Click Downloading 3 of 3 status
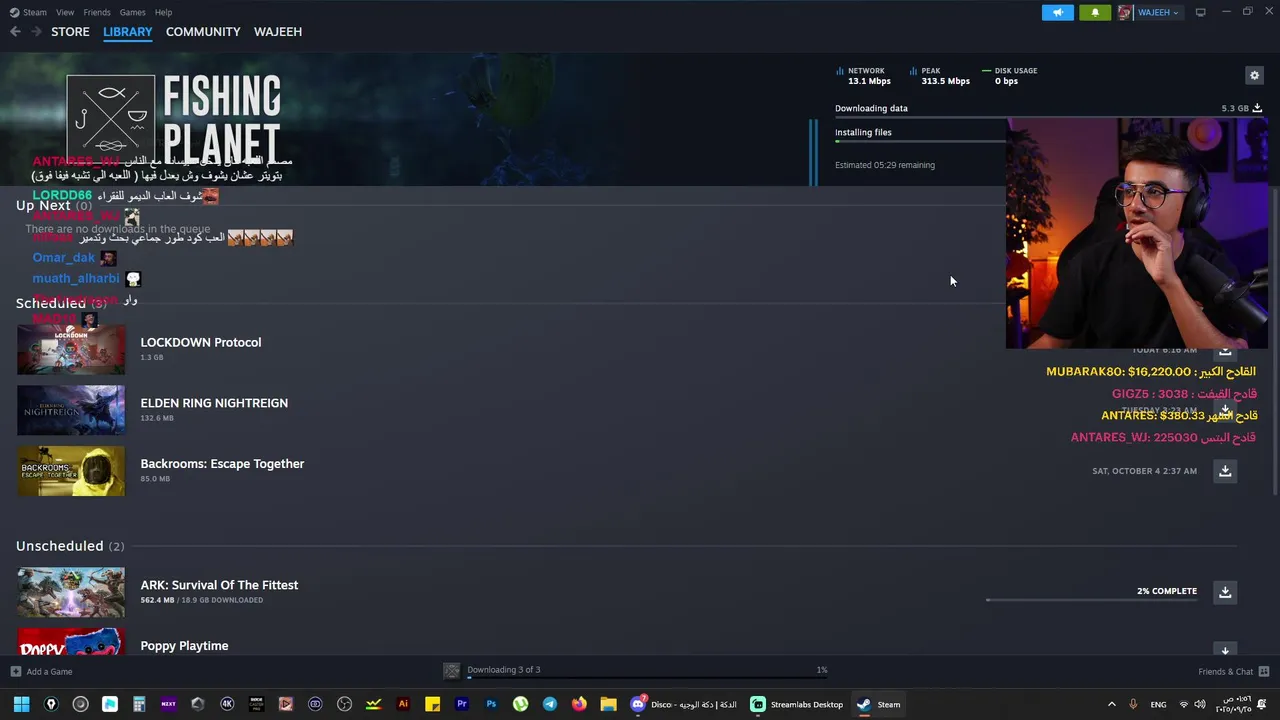Viewport: 1280px width, 720px height. point(503,670)
